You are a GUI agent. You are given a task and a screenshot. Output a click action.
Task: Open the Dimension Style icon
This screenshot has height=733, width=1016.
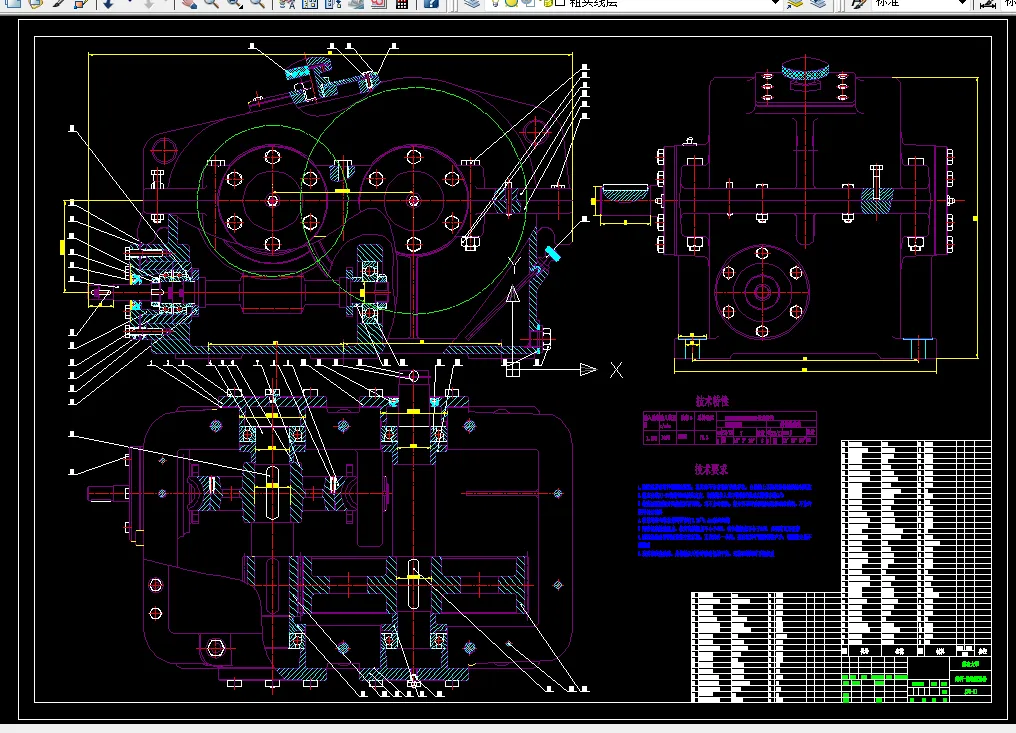click(x=987, y=3)
